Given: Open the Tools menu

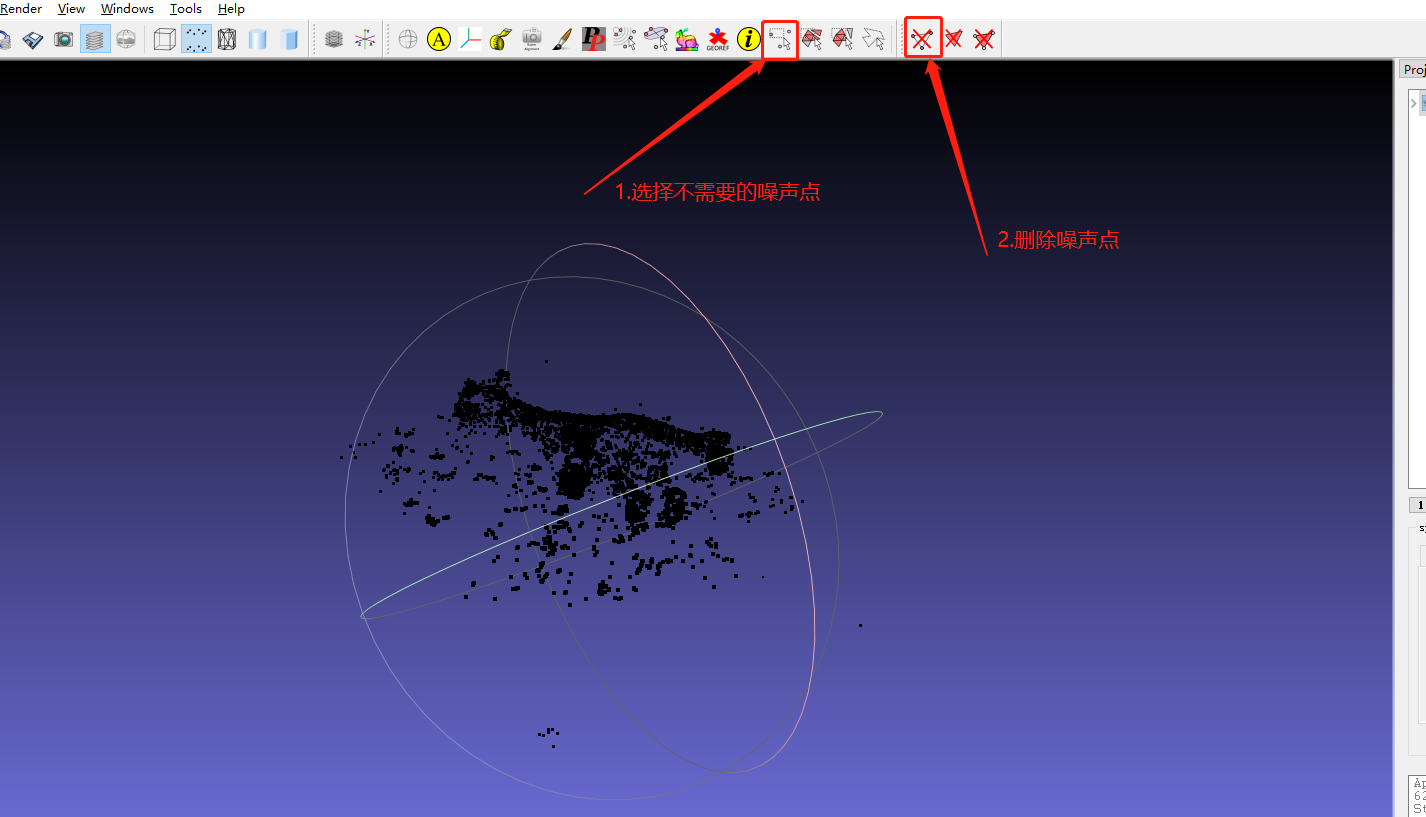Looking at the screenshot, I should [x=186, y=9].
